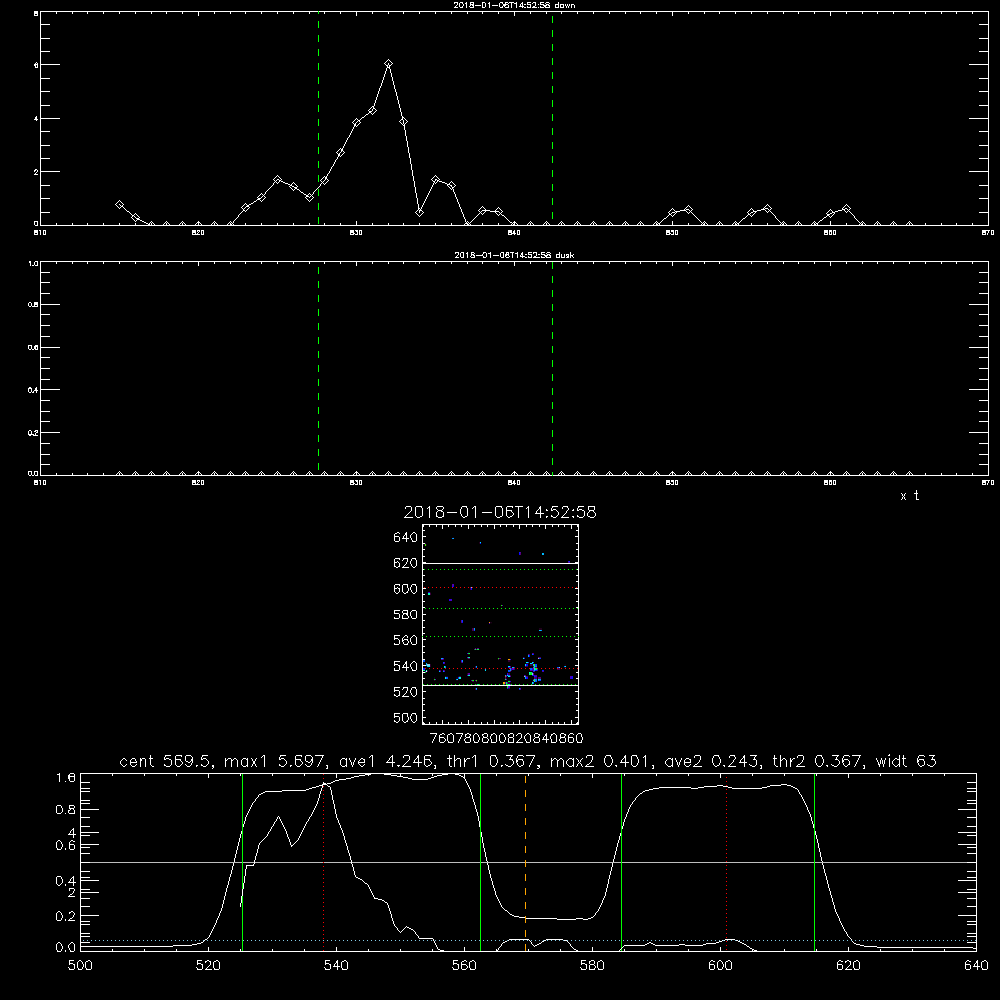
Task: Select solid green line near 615 in profile plot
Action: tap(814, 862)
